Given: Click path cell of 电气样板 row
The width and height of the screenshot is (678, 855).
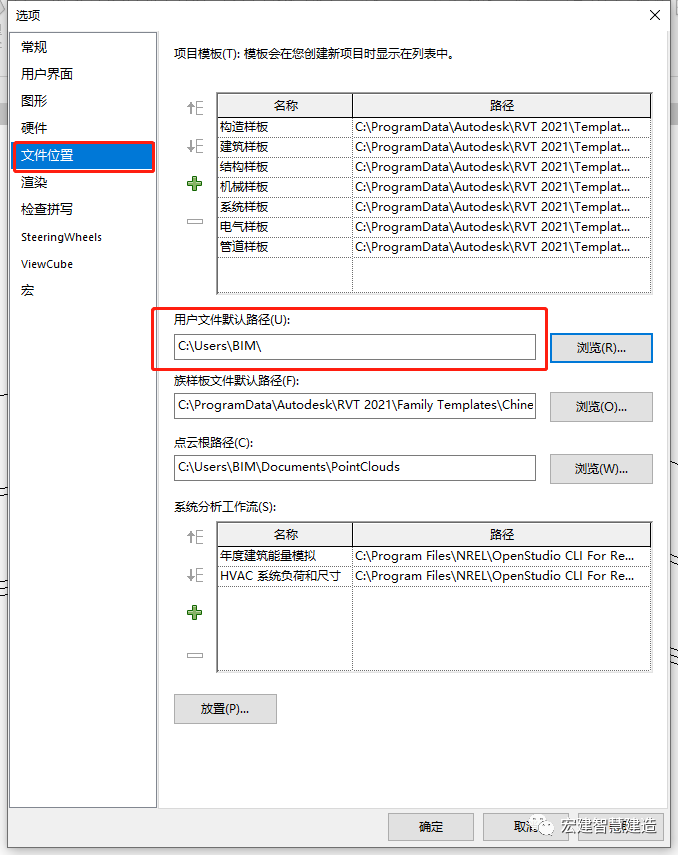Looking at the screenshot, I should coord(502,227).
